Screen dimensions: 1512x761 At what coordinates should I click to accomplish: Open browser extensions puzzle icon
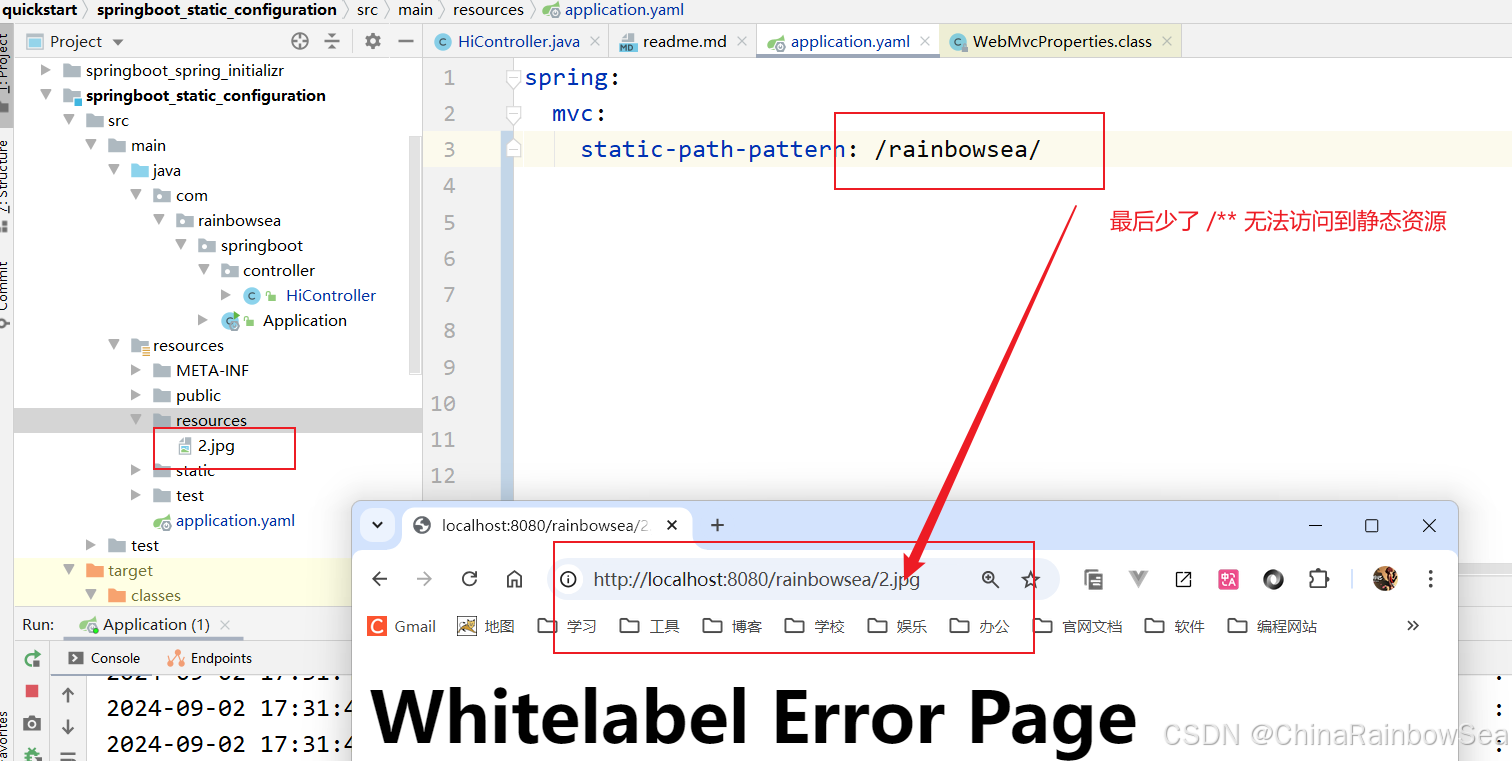point(1318,579)
